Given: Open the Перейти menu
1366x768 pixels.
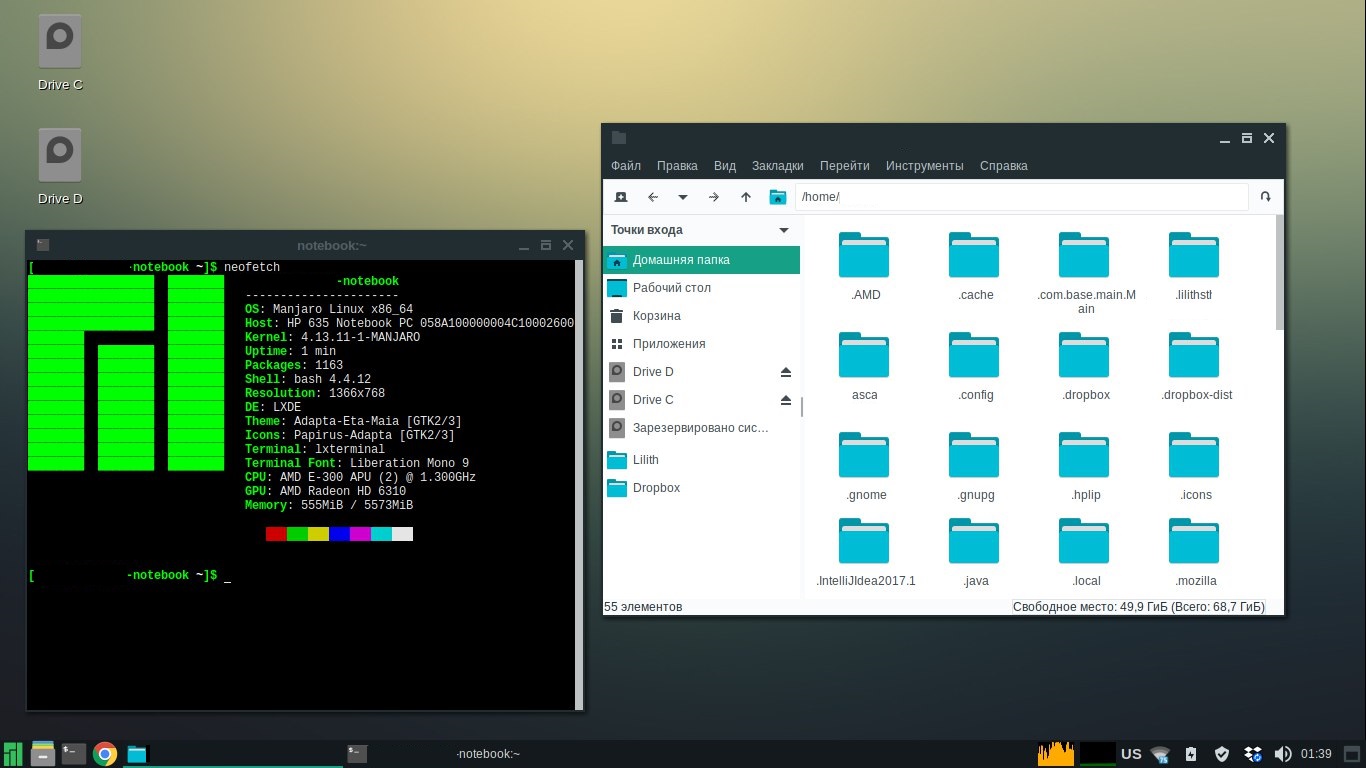Looking at the screenshot, I should (845, 166).
